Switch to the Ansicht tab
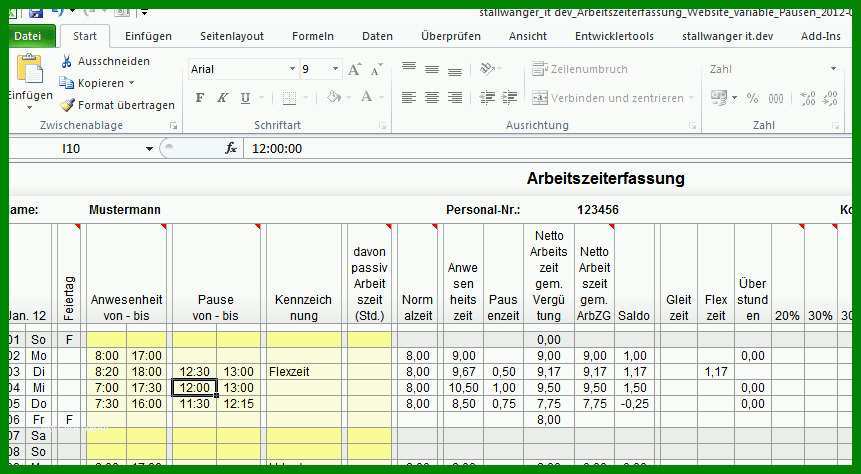 (528, 36)
